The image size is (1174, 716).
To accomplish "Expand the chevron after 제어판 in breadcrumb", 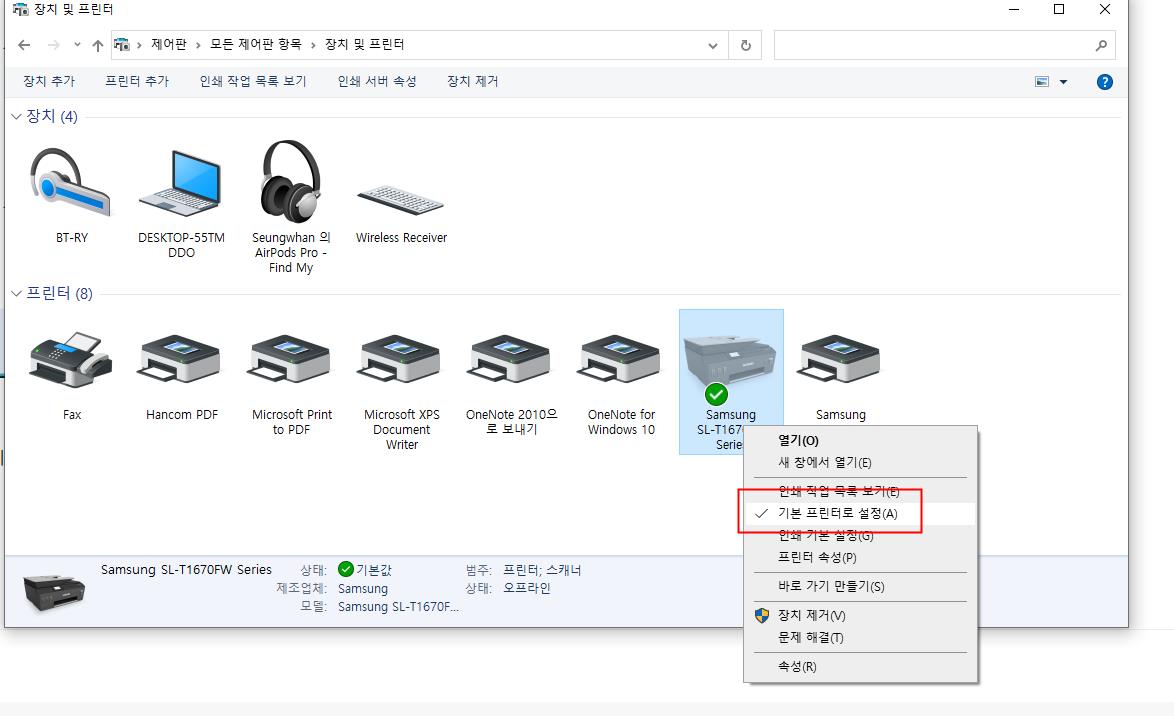I will click(x=198, y=45).
